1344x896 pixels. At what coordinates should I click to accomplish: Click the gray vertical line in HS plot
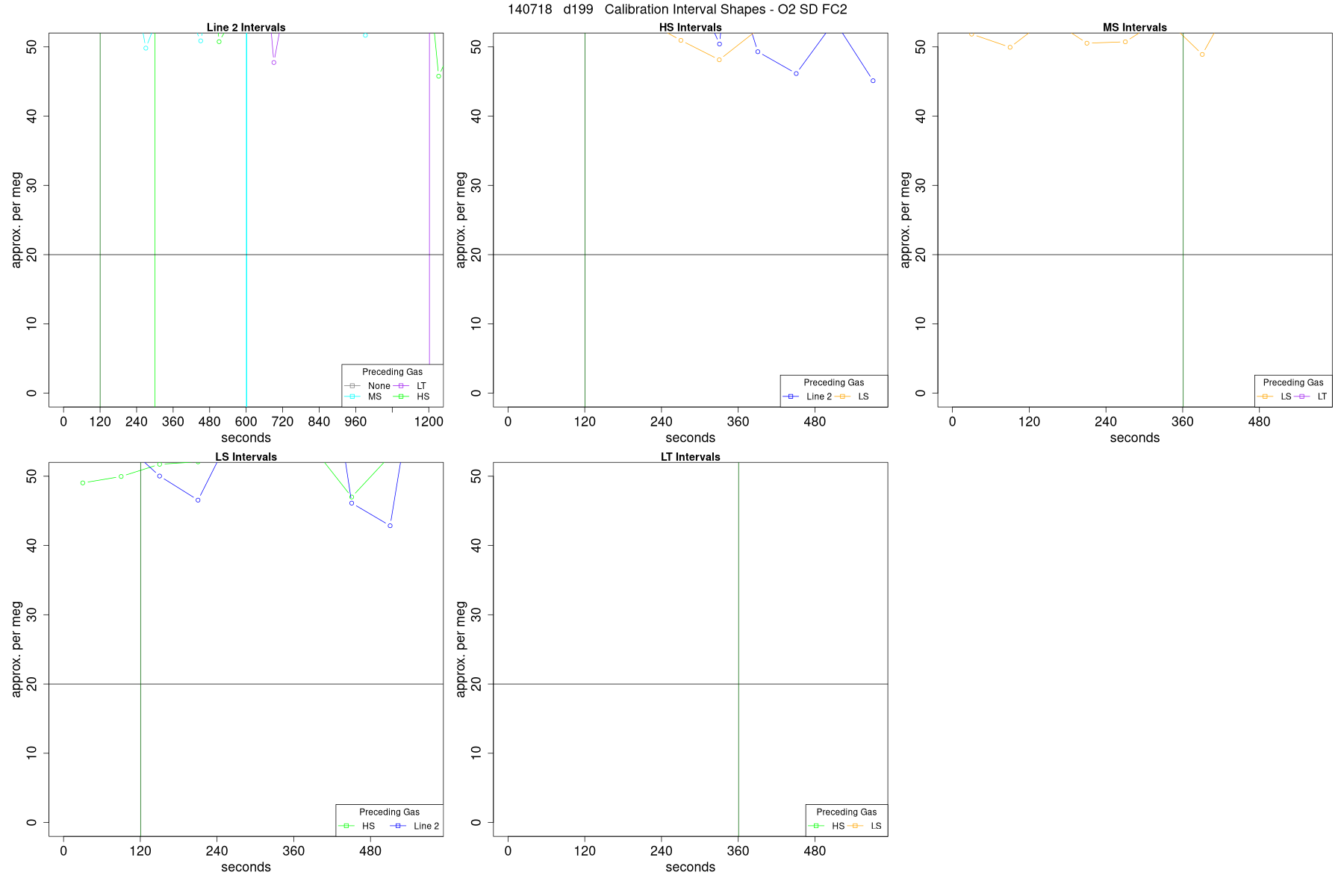(585, 220)
